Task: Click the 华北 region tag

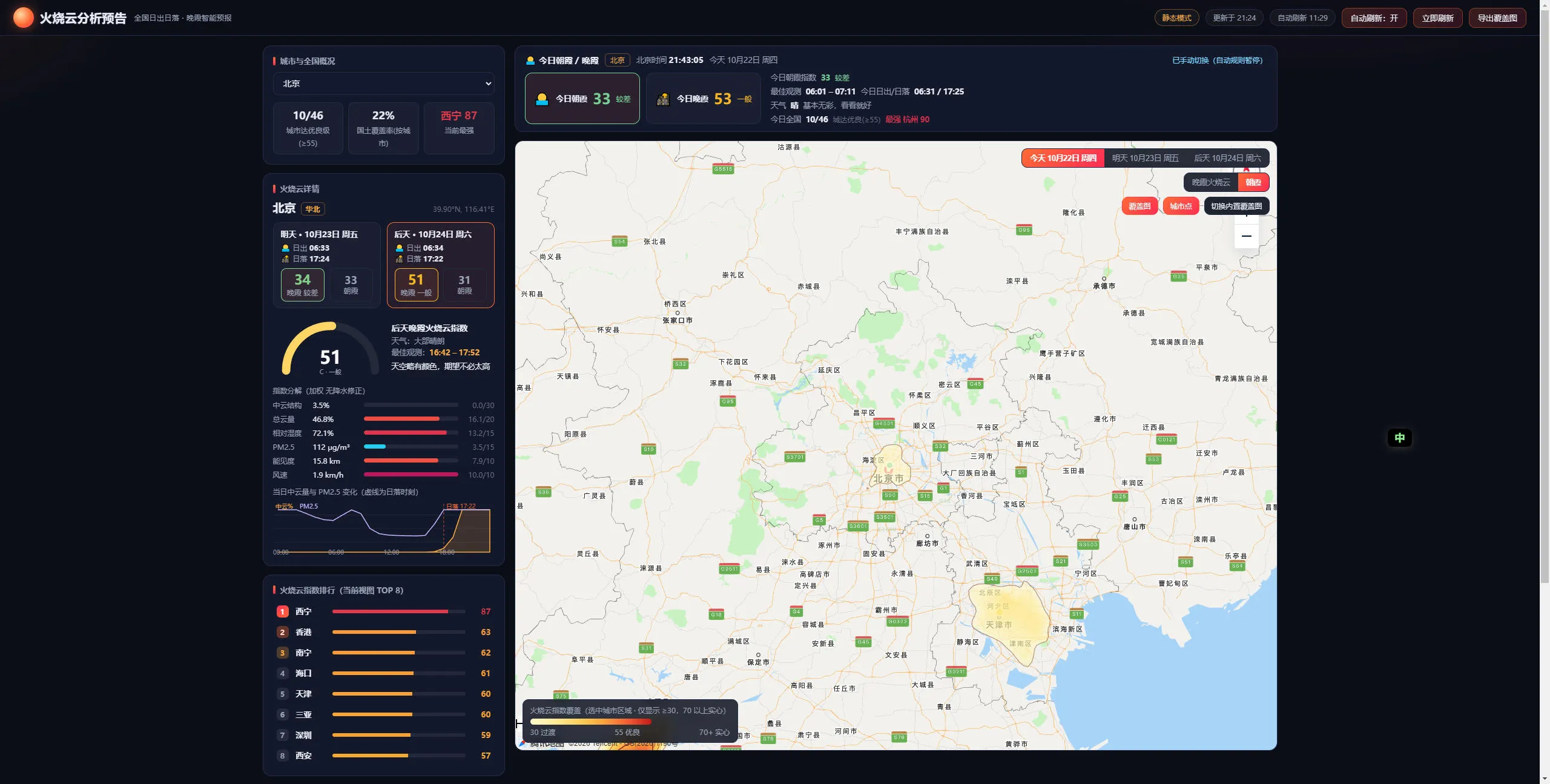Action: point(312,209)
